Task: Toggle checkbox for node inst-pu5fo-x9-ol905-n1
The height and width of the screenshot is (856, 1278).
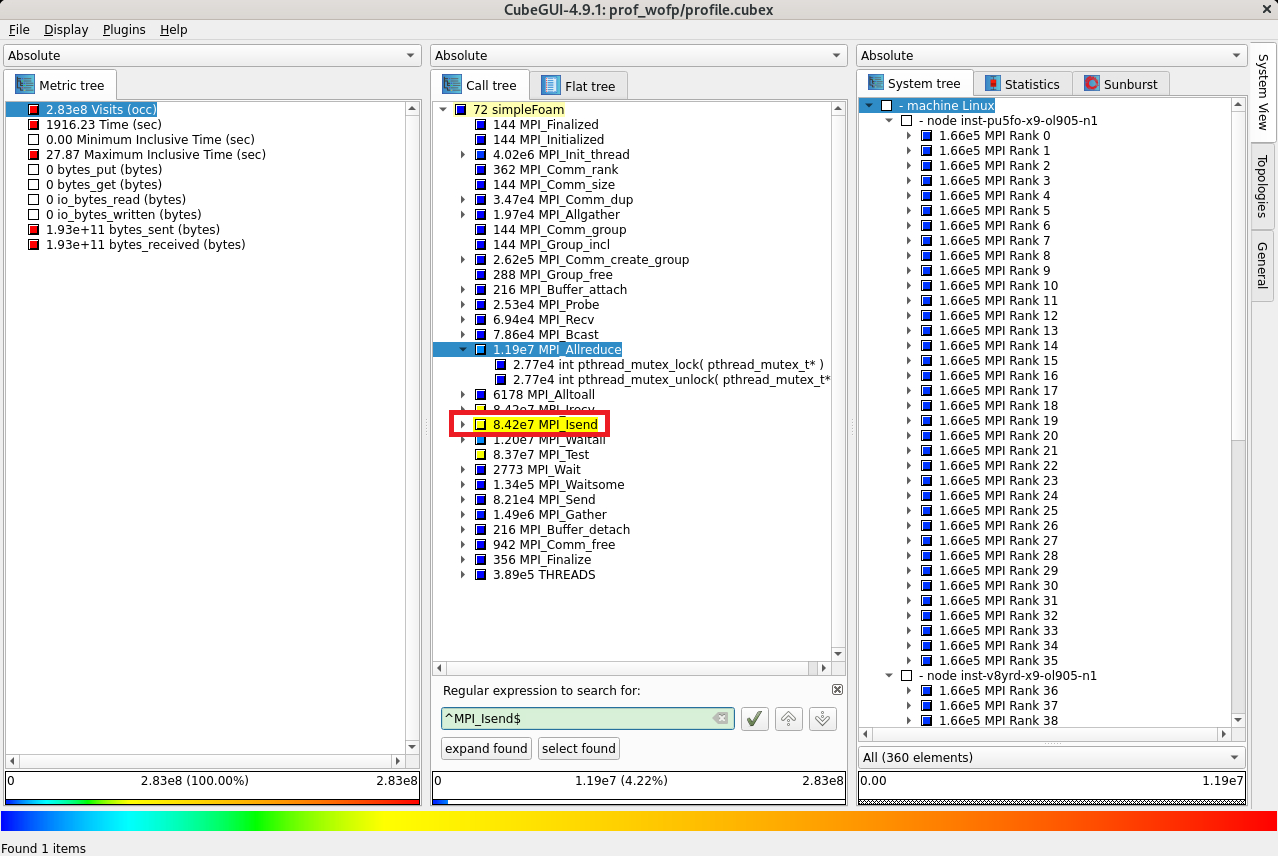Action: click(907, 121)
